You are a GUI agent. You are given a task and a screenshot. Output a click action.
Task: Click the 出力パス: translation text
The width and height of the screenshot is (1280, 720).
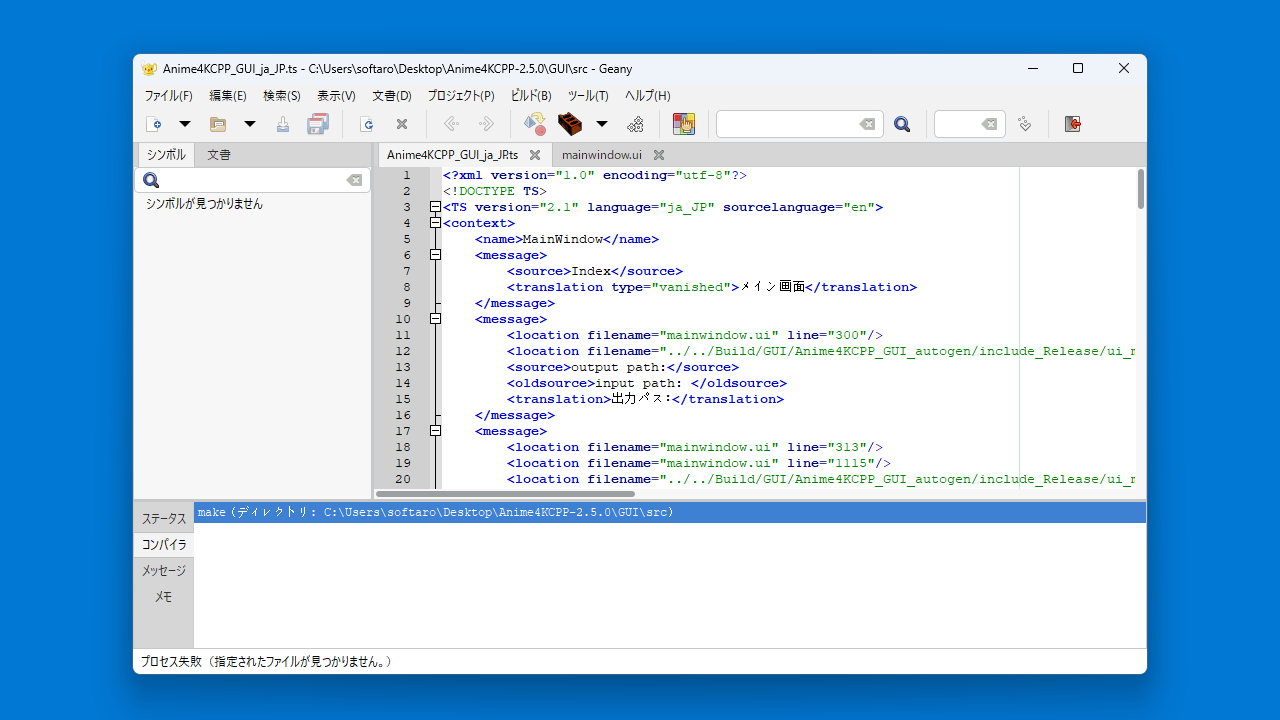[x=641, y=399]
